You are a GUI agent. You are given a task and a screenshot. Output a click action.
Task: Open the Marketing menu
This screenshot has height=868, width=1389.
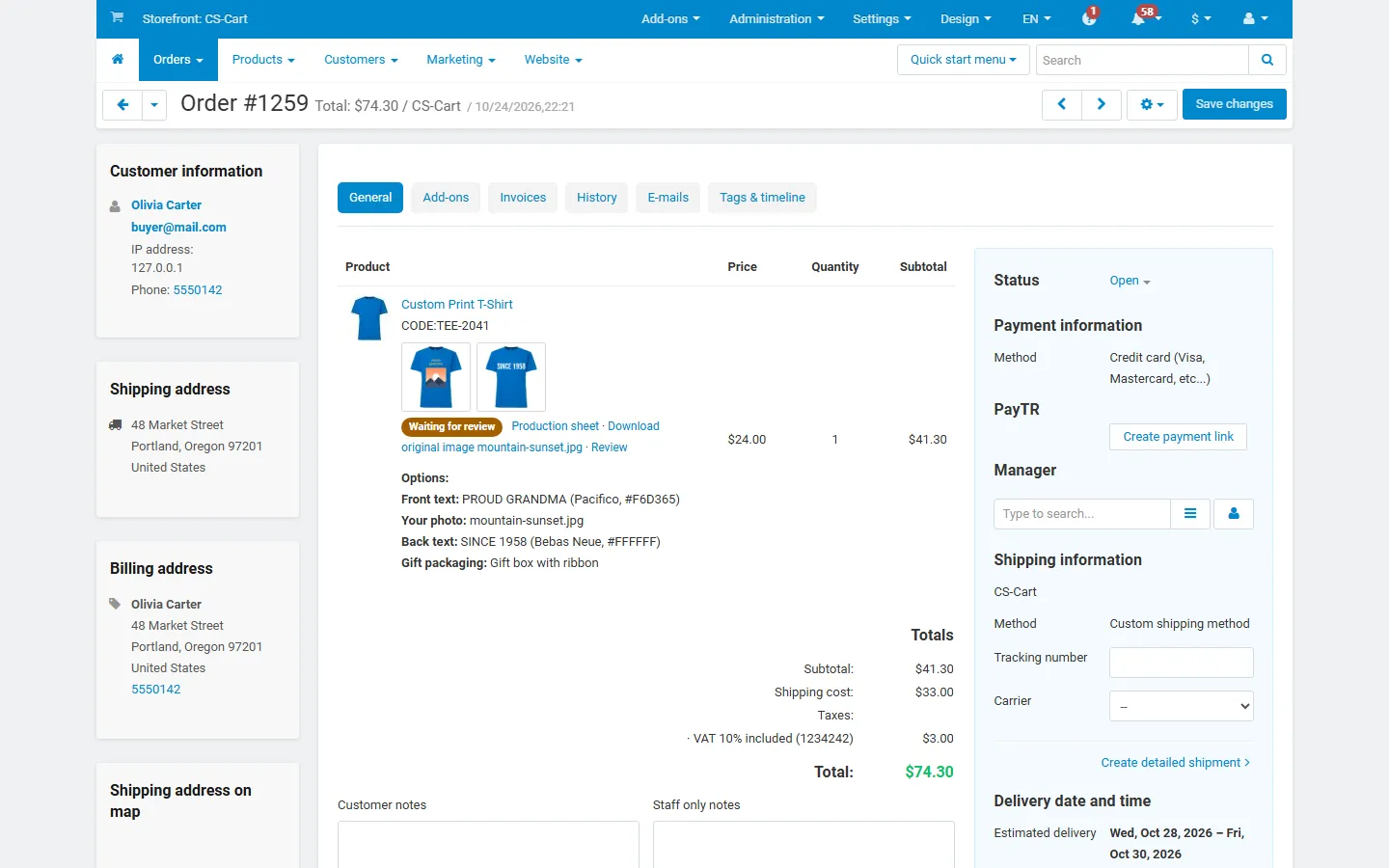pos(461,60)
